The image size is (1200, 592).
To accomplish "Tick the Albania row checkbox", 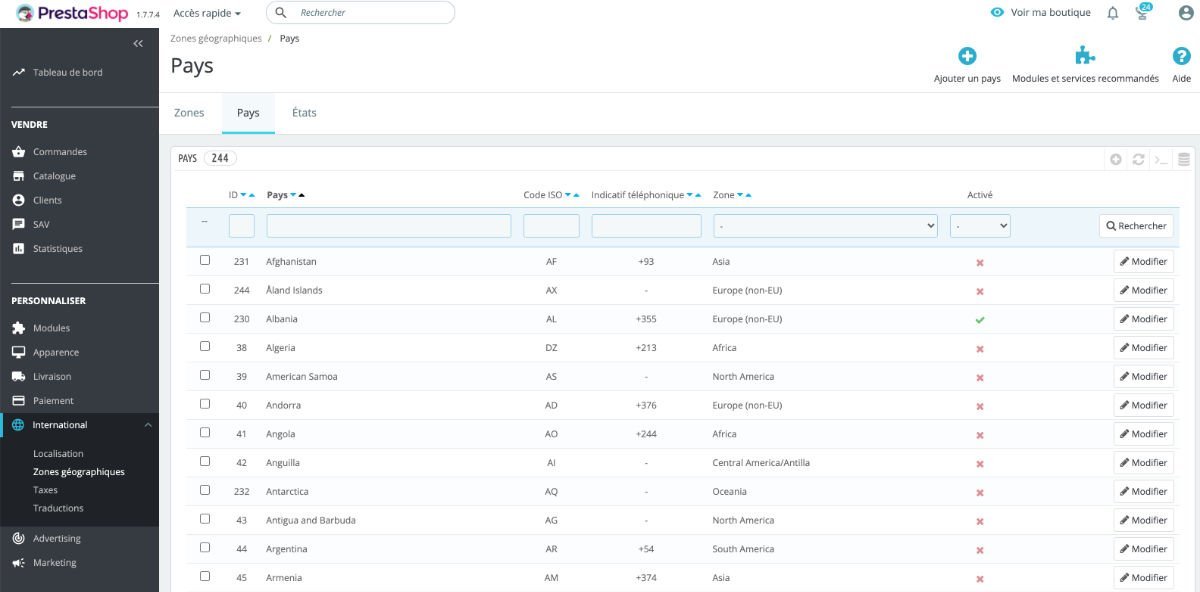I will point(205,318).
